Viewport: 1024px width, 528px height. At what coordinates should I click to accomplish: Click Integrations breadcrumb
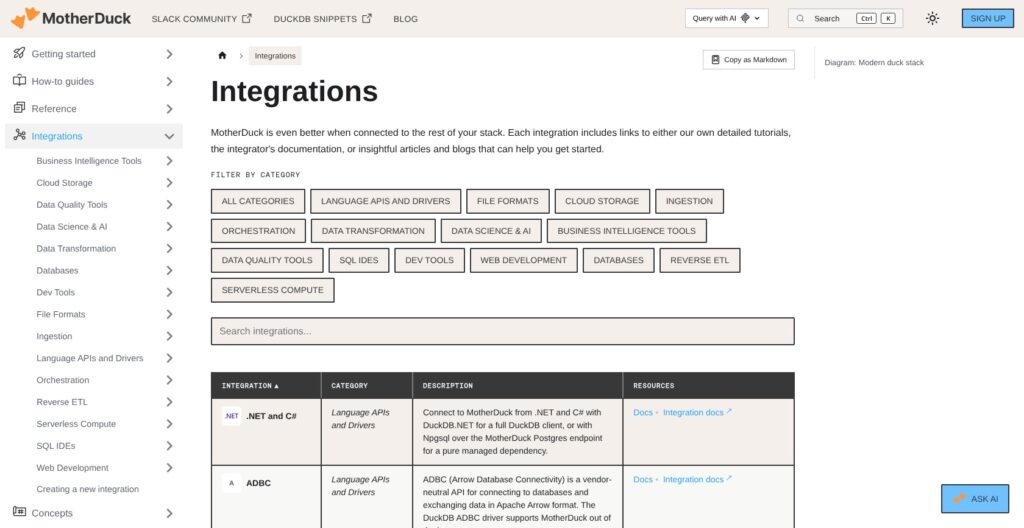coord(275,56)
